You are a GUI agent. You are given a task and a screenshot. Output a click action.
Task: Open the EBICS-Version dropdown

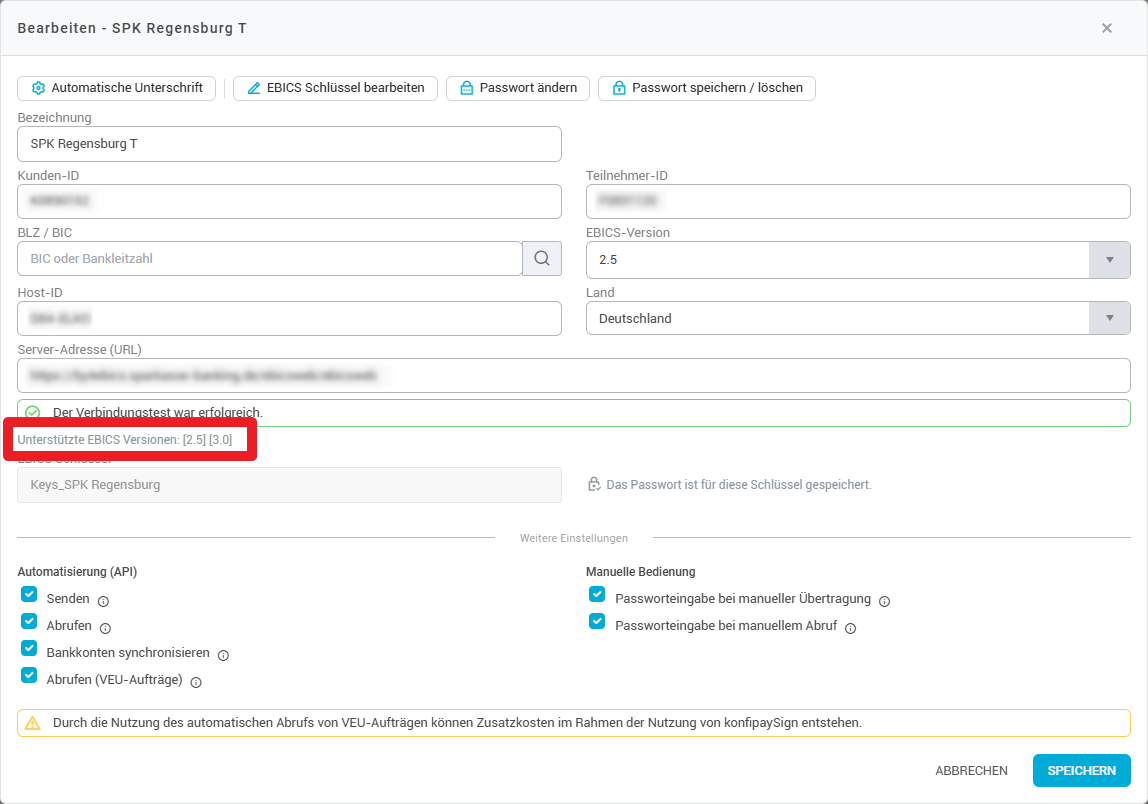coord(1109,259)
